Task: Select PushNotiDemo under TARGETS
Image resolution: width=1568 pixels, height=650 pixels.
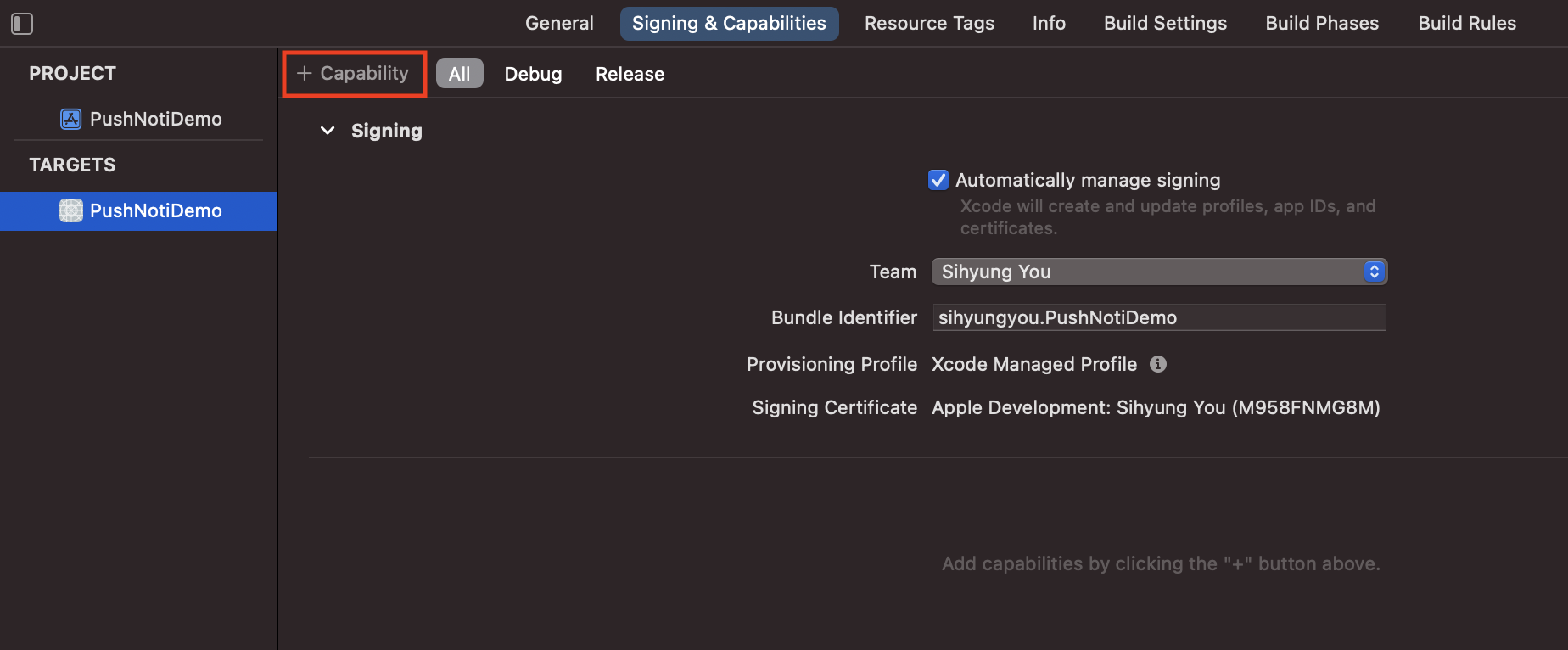Action: click(x=138, y=210)
